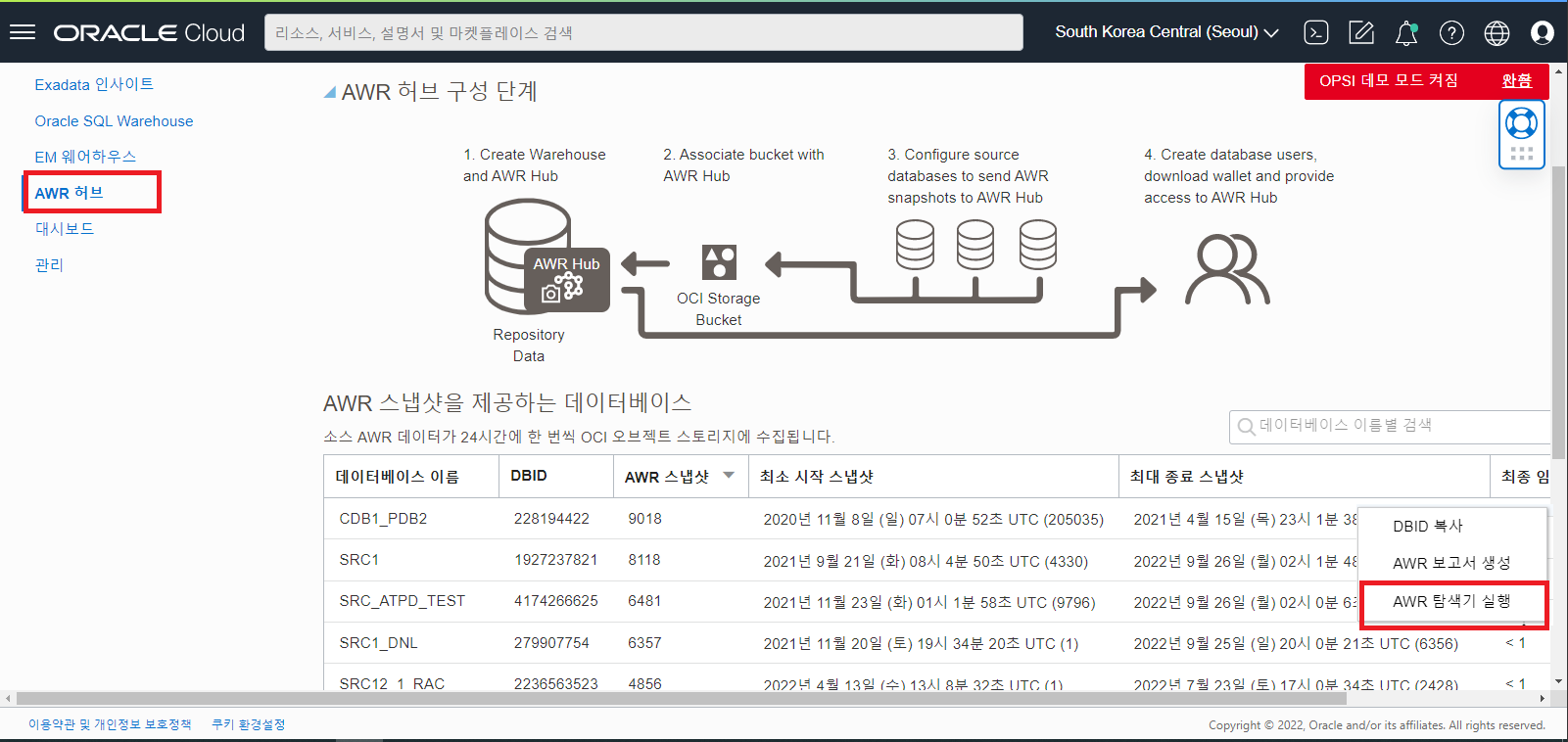The width and height of the screenshot is (1568, 742).
Task: Click the lifebuoy support icon
Action: 1522,123
